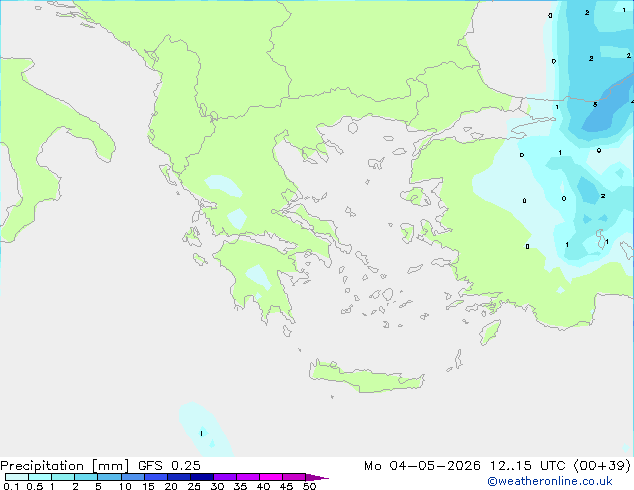
Task: Click the Peloponnese peninsula on the map
Action: coord(259,277)
